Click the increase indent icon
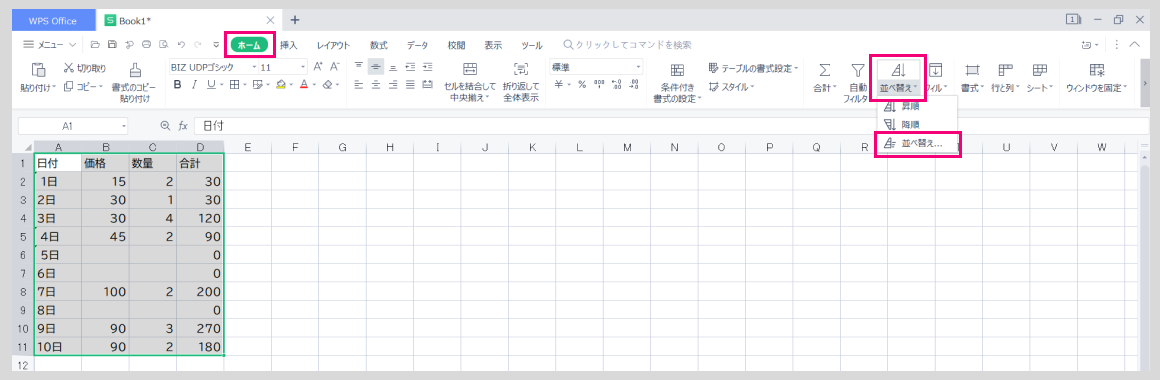 pos(427,67)
